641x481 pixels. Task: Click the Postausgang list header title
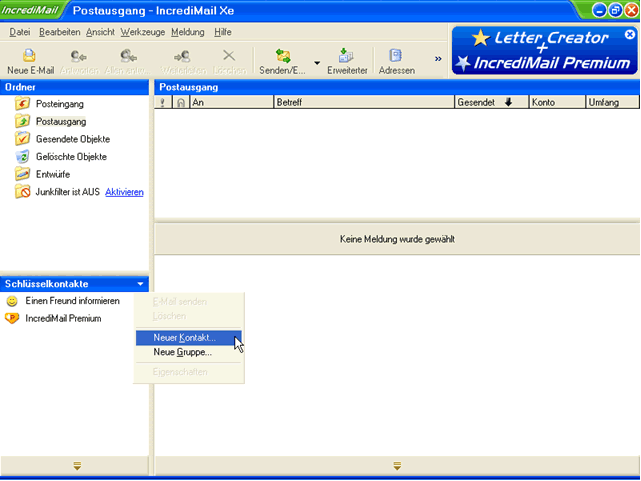pyautogui.click(x=188, y=87)
